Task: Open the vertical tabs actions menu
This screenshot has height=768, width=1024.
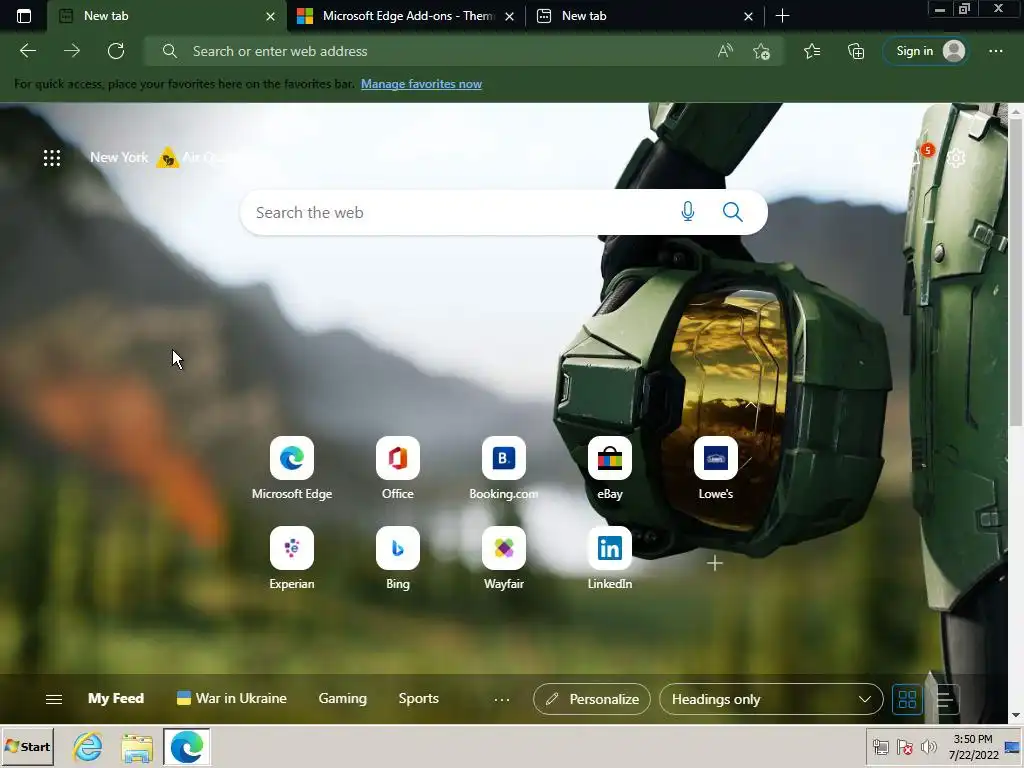Action: click(24, 16)
